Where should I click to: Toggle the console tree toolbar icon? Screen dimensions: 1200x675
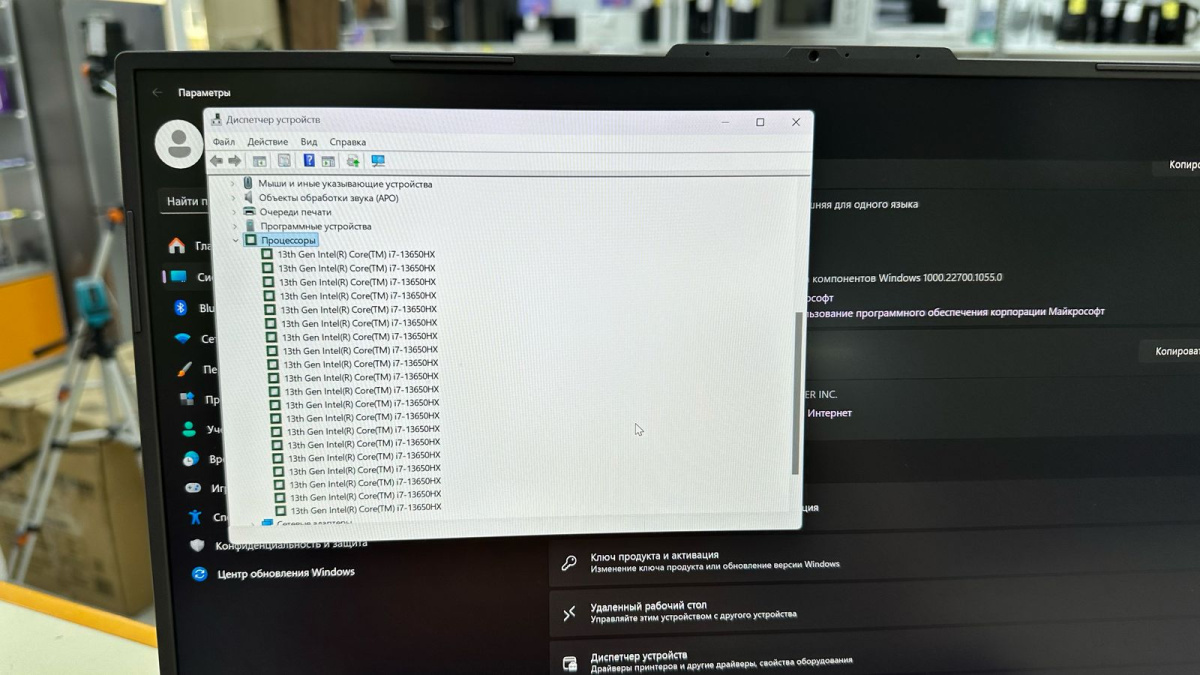259,161
